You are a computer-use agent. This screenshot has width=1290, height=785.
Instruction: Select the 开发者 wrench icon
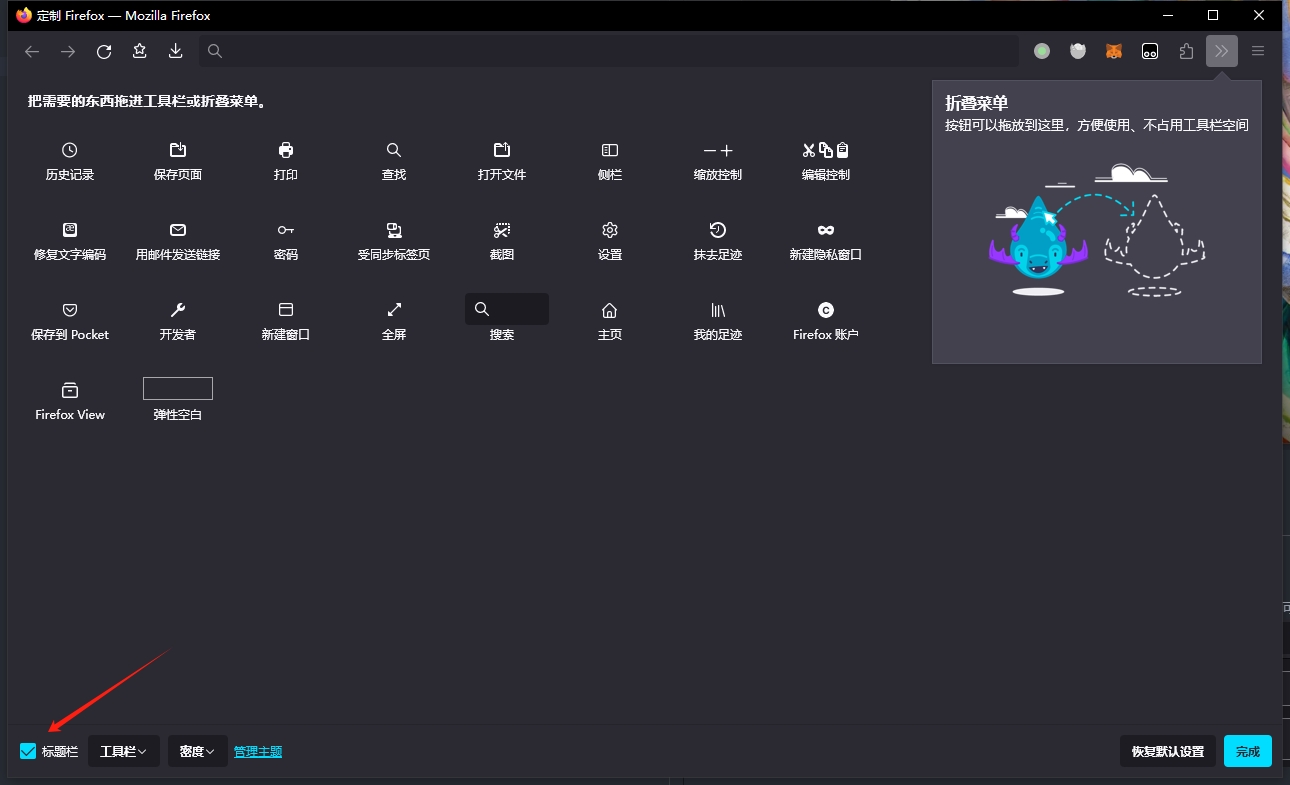coord(178,310)
